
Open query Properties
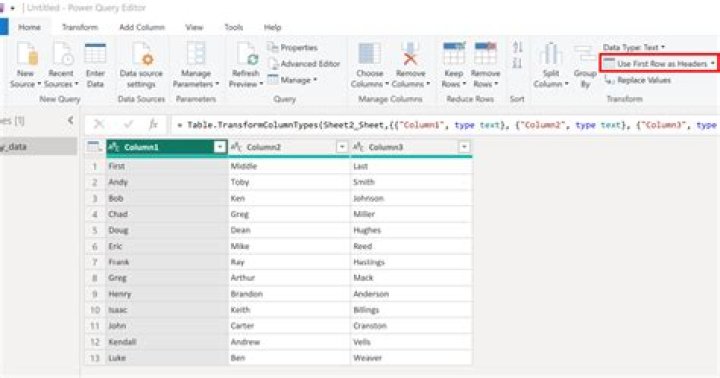point(293,47)
